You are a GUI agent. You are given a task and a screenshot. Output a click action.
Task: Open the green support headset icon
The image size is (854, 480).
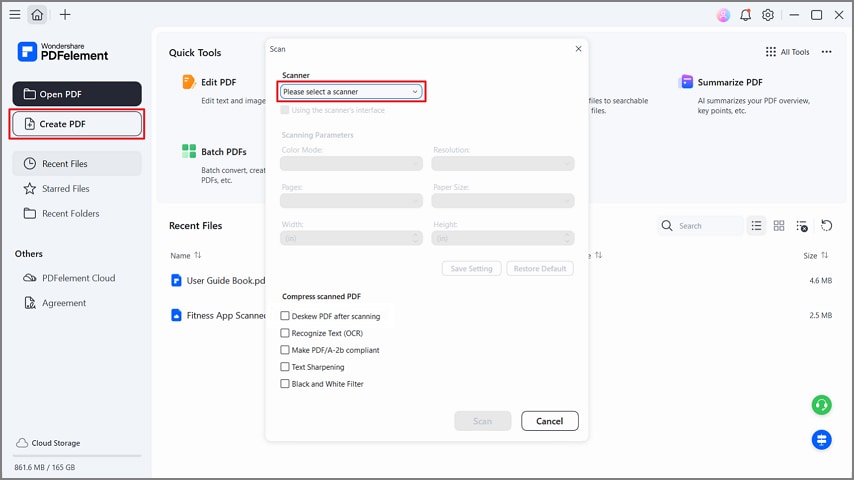tap(821, 405)
